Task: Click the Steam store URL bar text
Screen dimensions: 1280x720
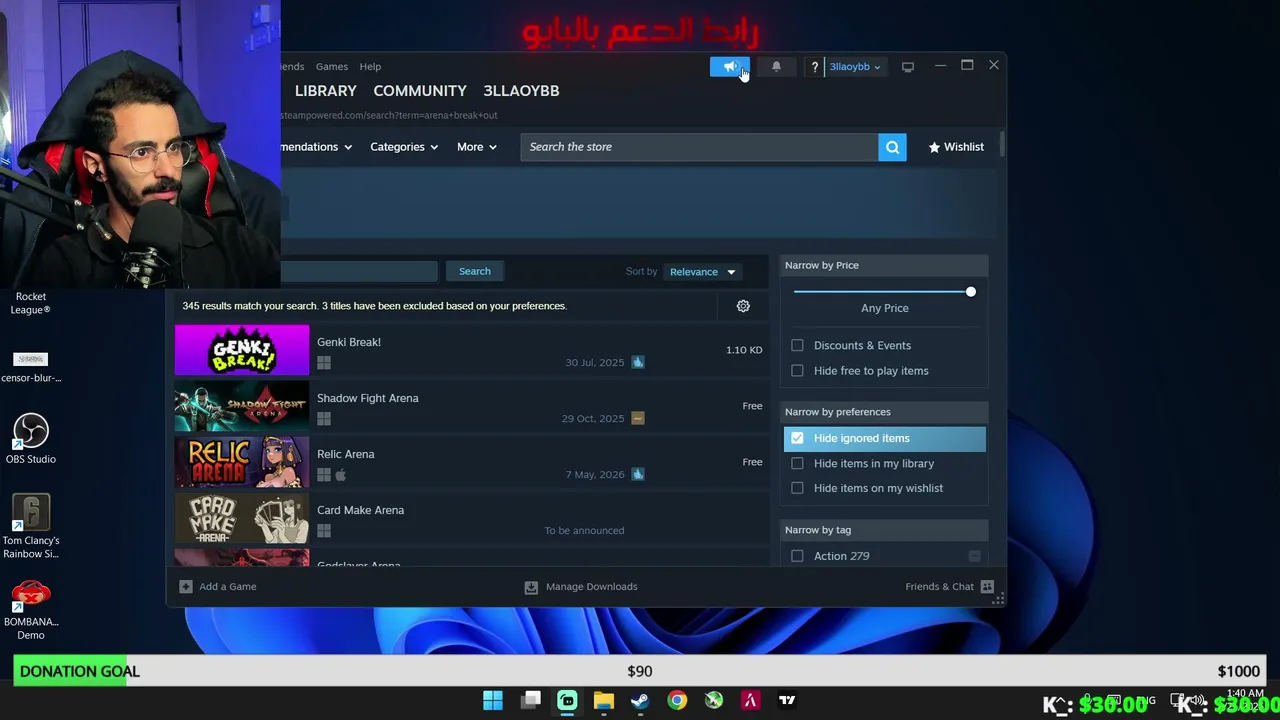Action: tap(389, 115)
